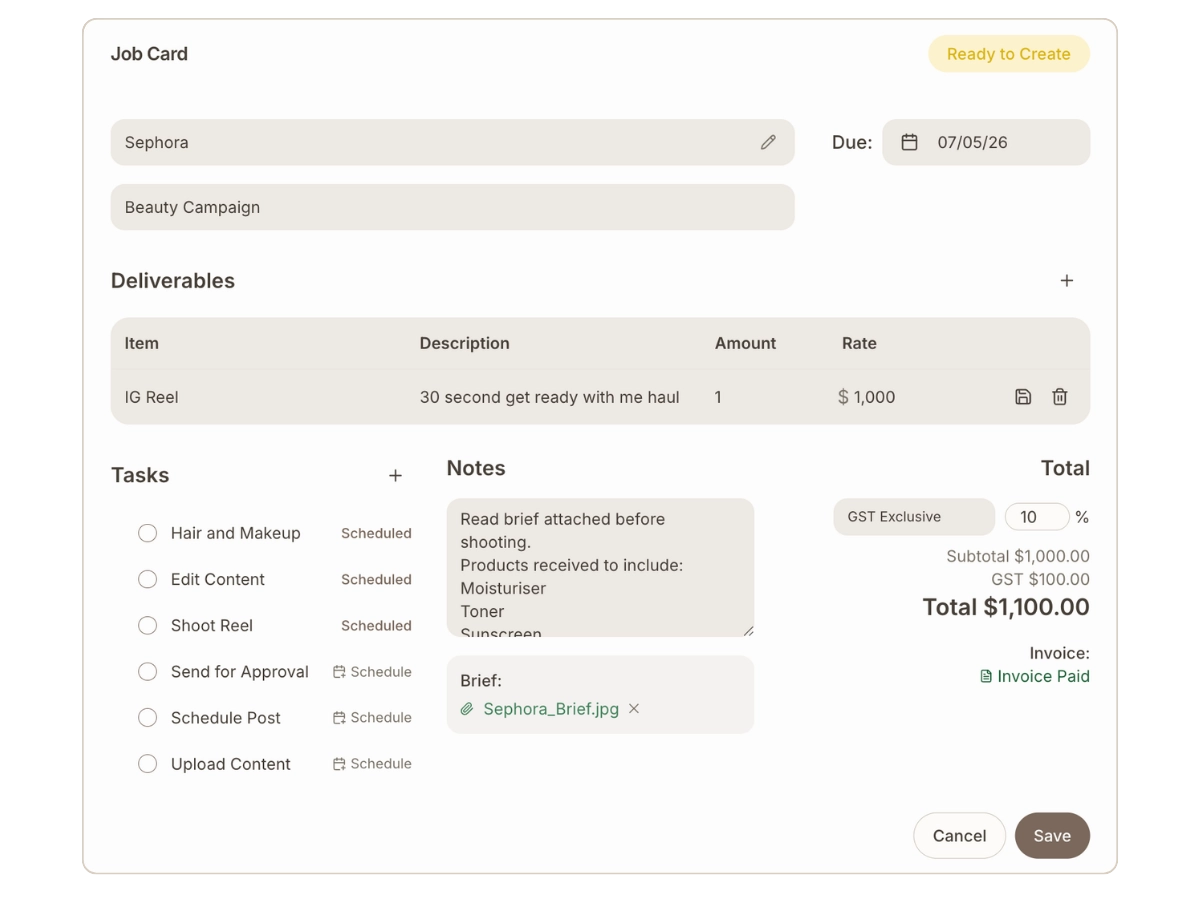Click the Item column header
This screenshot has width=1200, height=900.
pos(141,343)
